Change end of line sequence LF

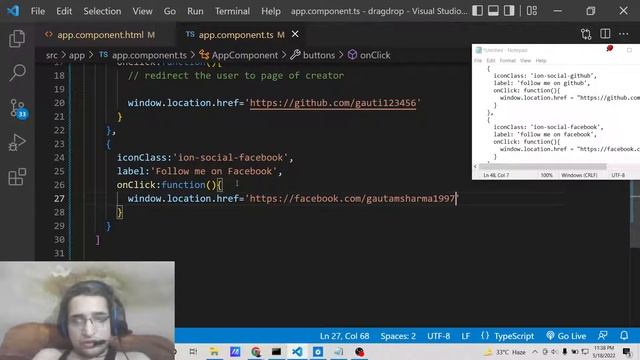(465, 336)
